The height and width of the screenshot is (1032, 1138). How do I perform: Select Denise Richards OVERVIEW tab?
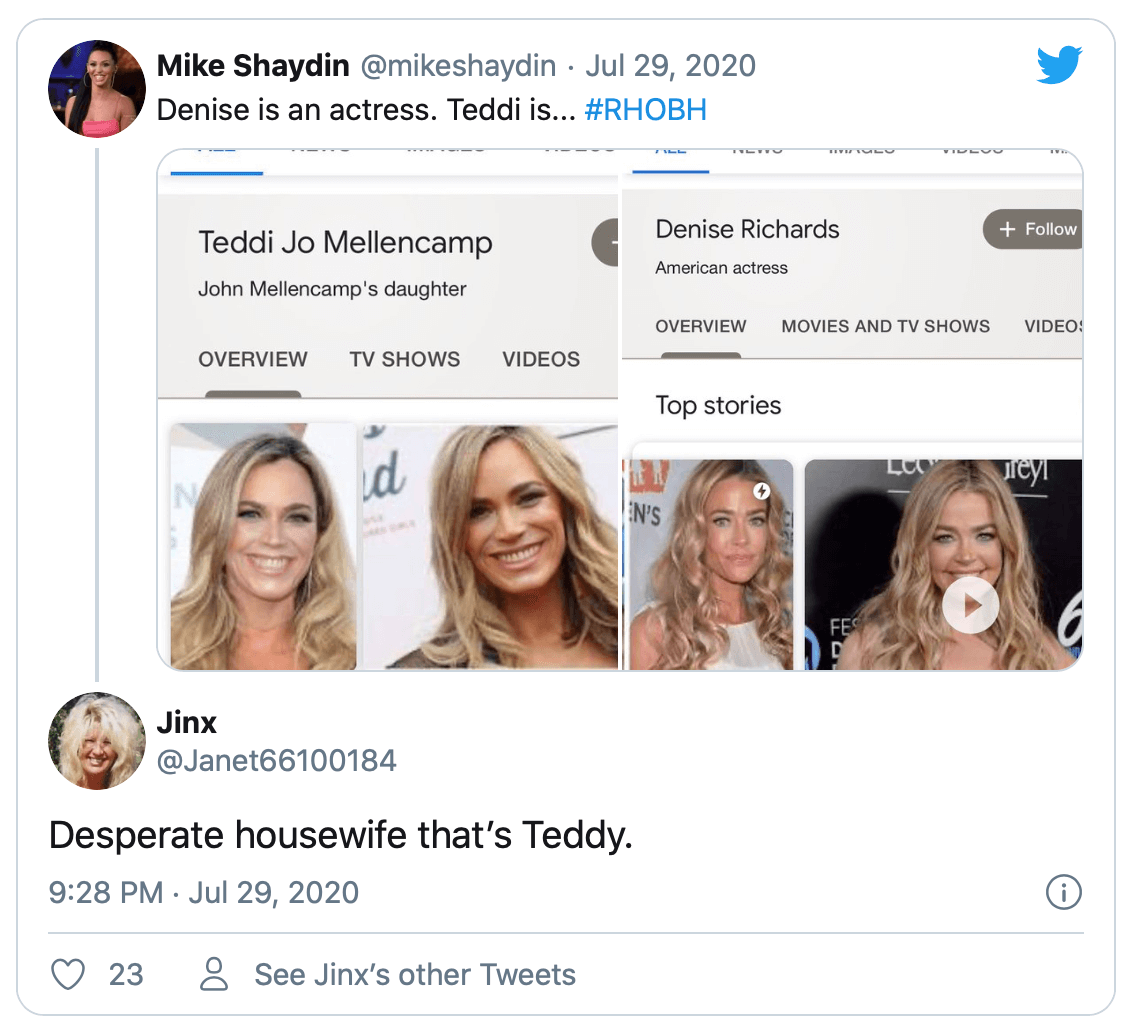click(x=701, y=326)
